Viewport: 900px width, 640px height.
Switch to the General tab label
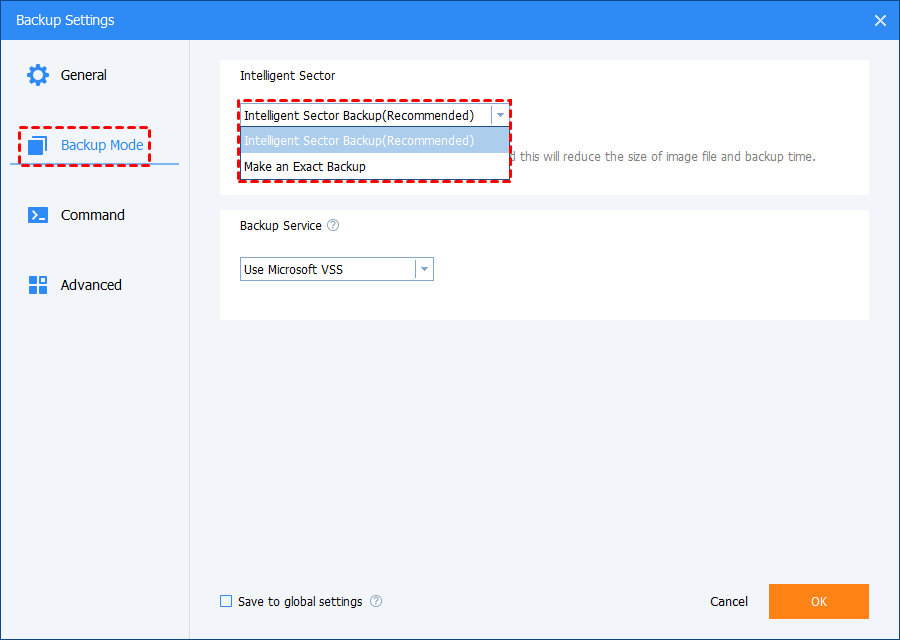click(x=84, y=75)
